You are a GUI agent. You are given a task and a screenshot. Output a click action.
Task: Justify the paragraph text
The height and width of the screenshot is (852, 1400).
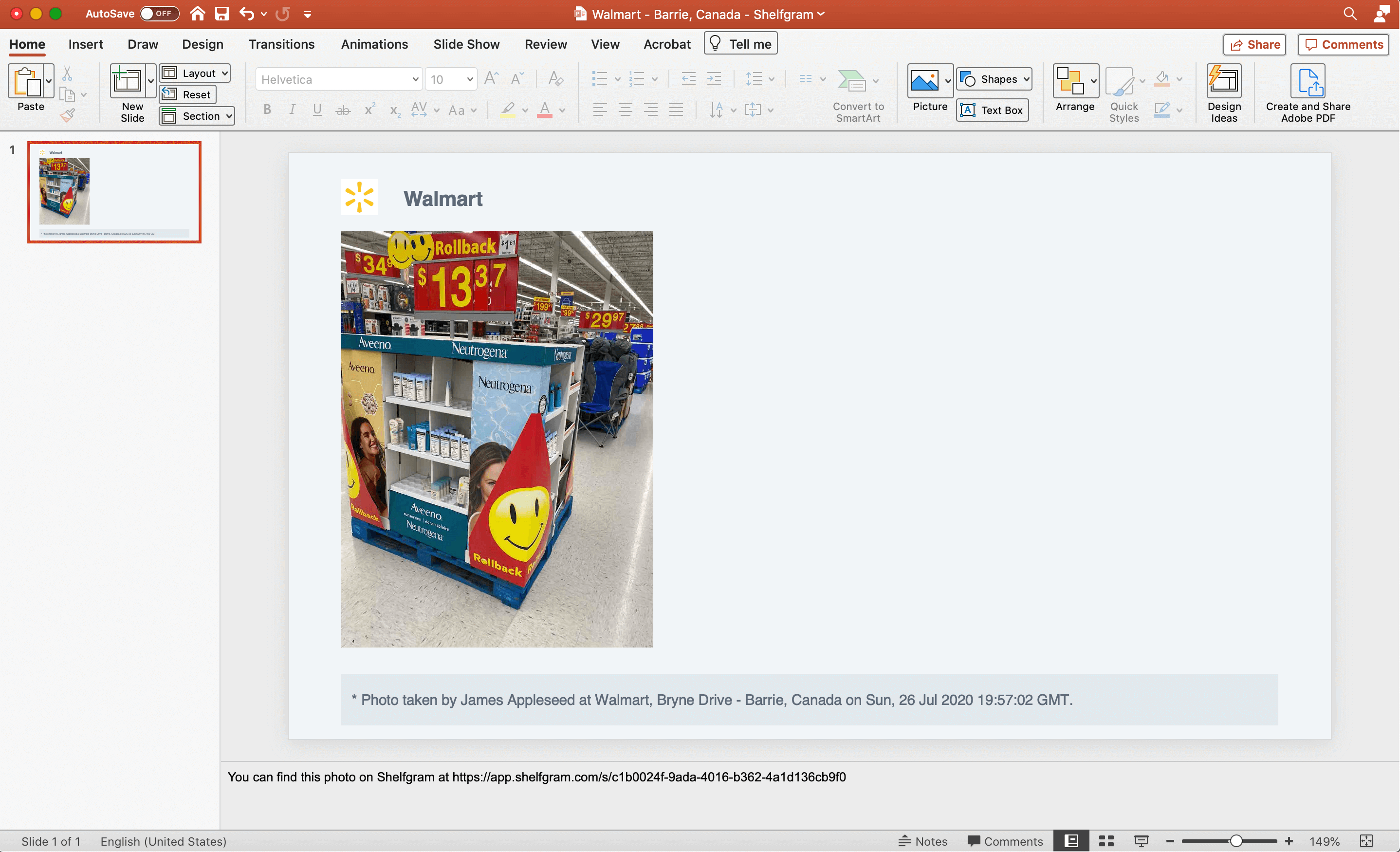pyautogui.click(x=676, y=110)
